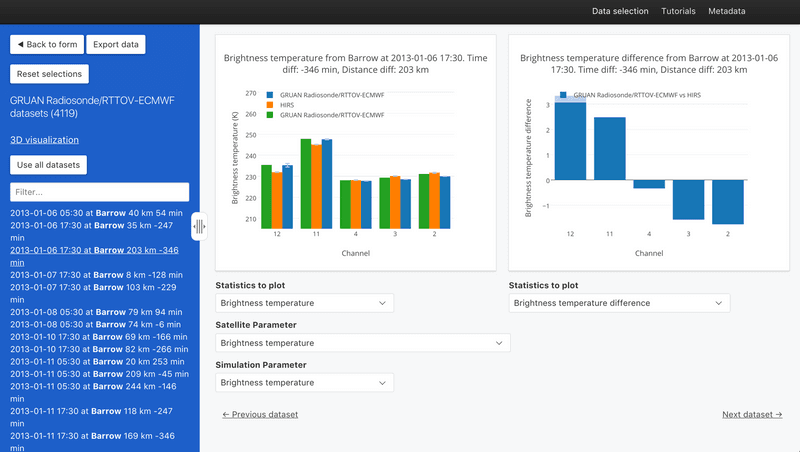Go to Next dataset link

(752, 414)
